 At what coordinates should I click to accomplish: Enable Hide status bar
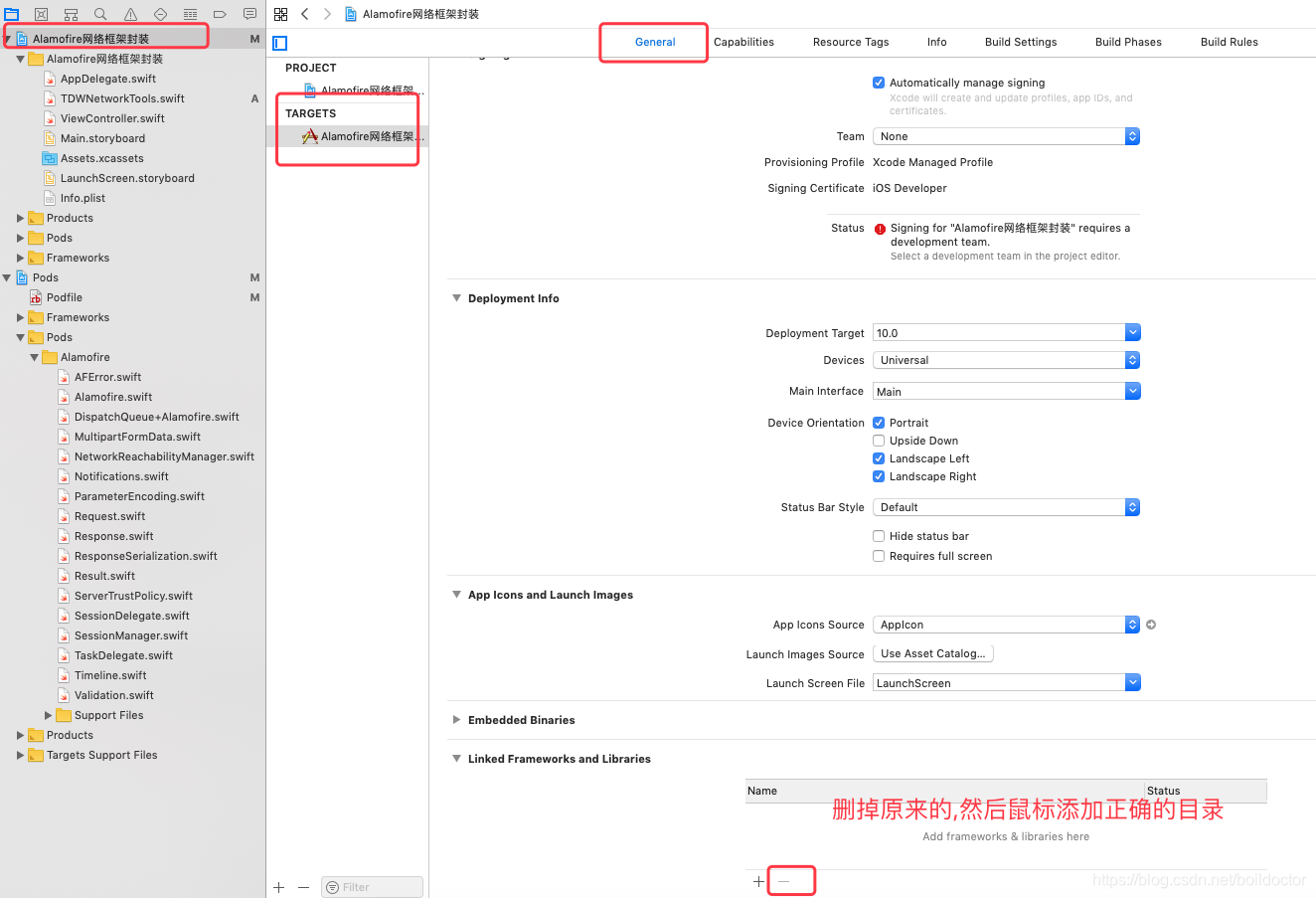pos(879,536)
